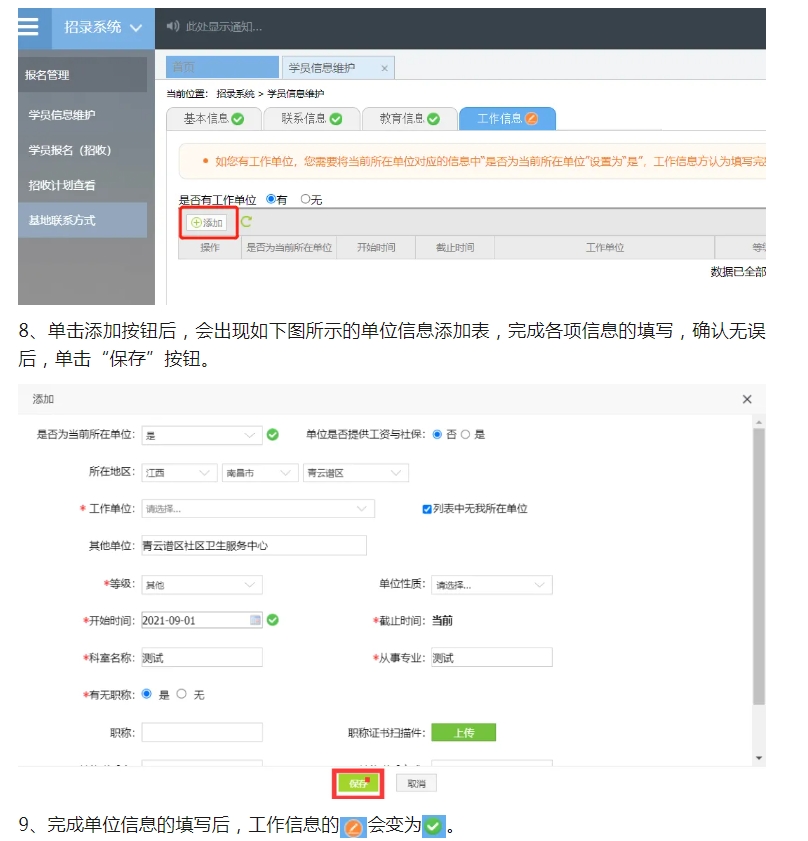Uncheck 列表中无我所在单位 checkbox
Viewport: 808px width, 841px height.
427,509
